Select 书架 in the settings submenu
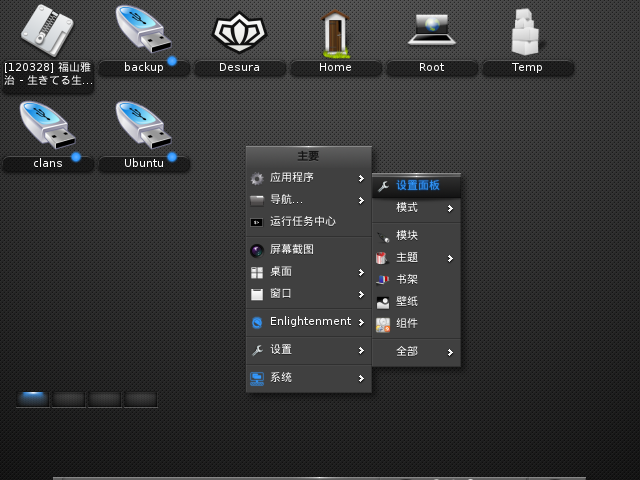Image resolution: width=640 pixels, height=480 pixels. coord(417,280)
